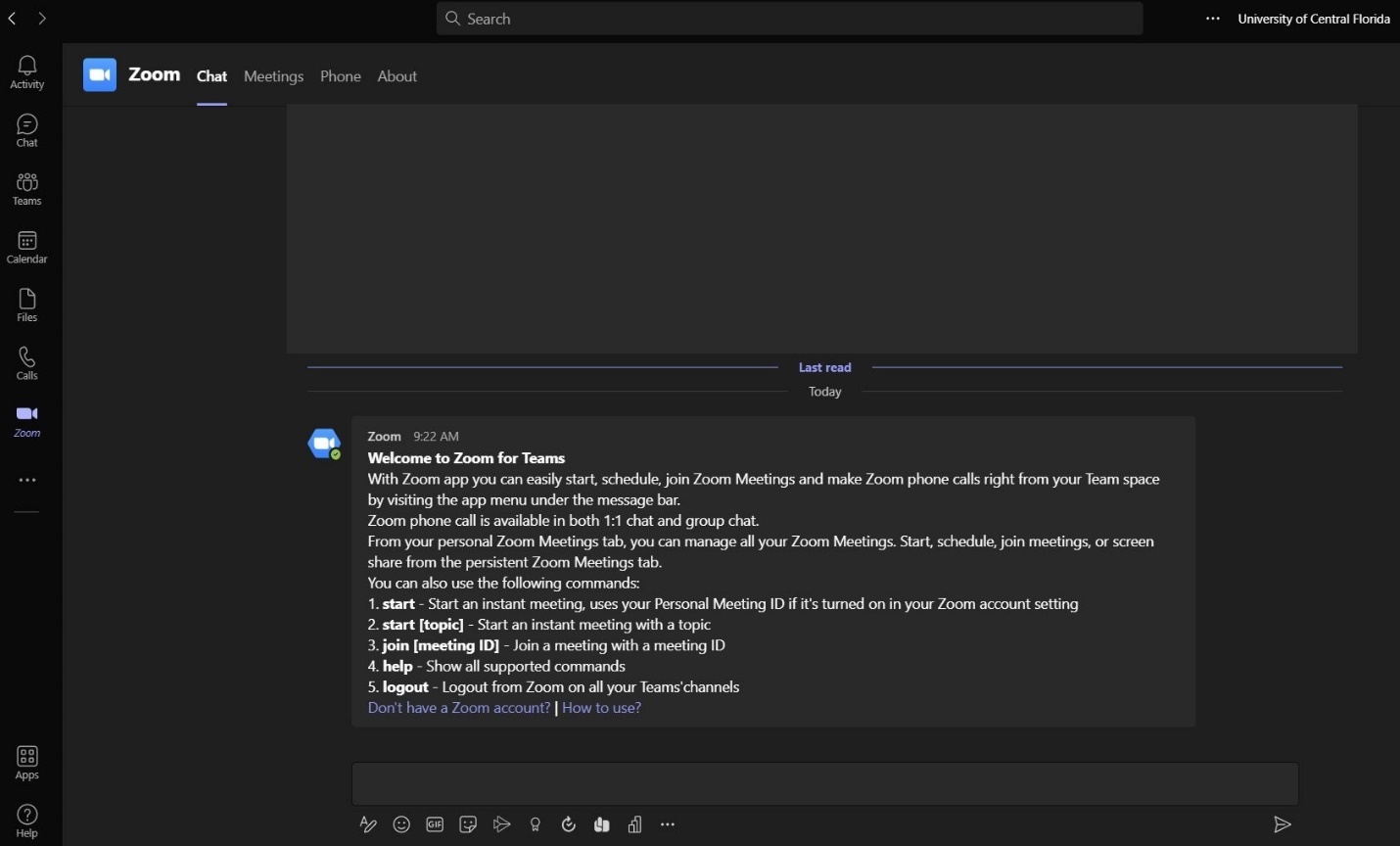Open Help at the sidebar bottom

(x=27, y=821)
